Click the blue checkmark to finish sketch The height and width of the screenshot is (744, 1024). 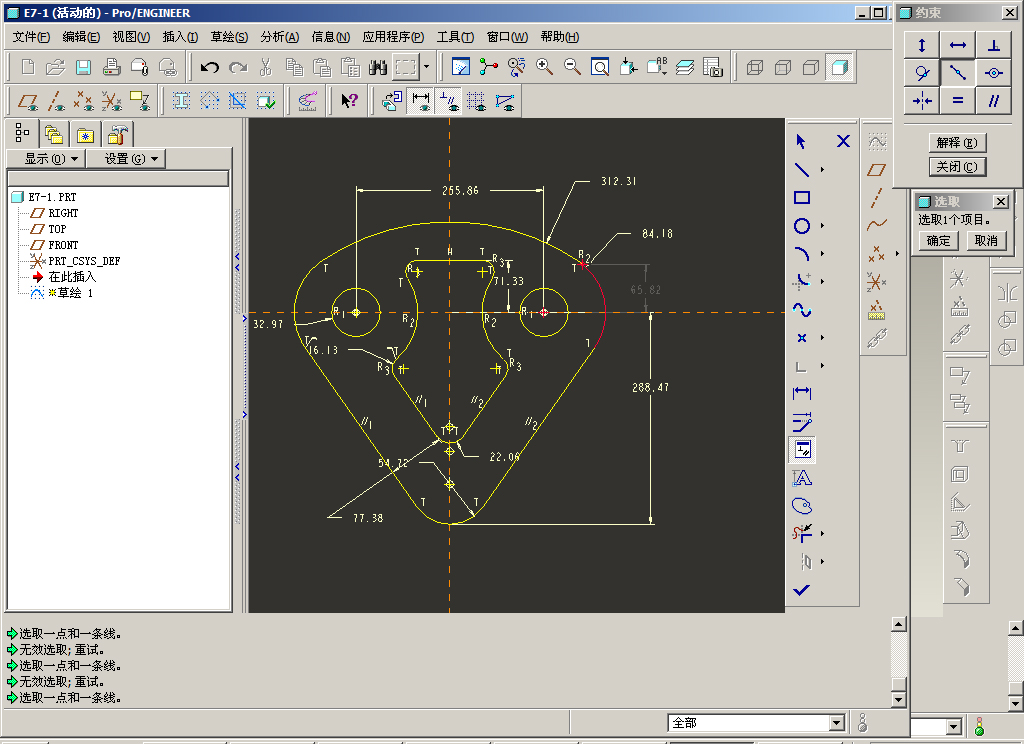[801, 590]
